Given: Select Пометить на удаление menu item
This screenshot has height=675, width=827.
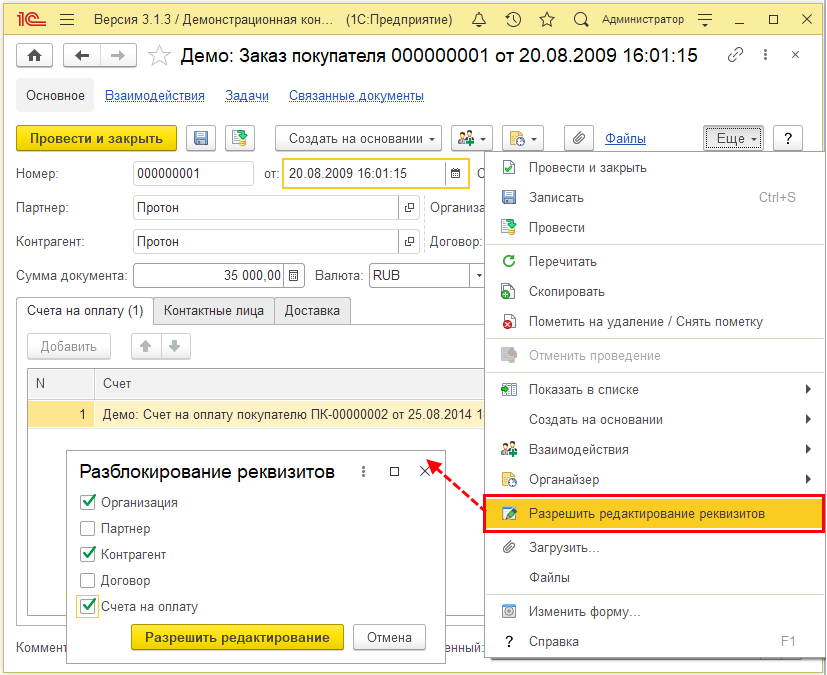Looking at the screenshot, I should point(654,322).
